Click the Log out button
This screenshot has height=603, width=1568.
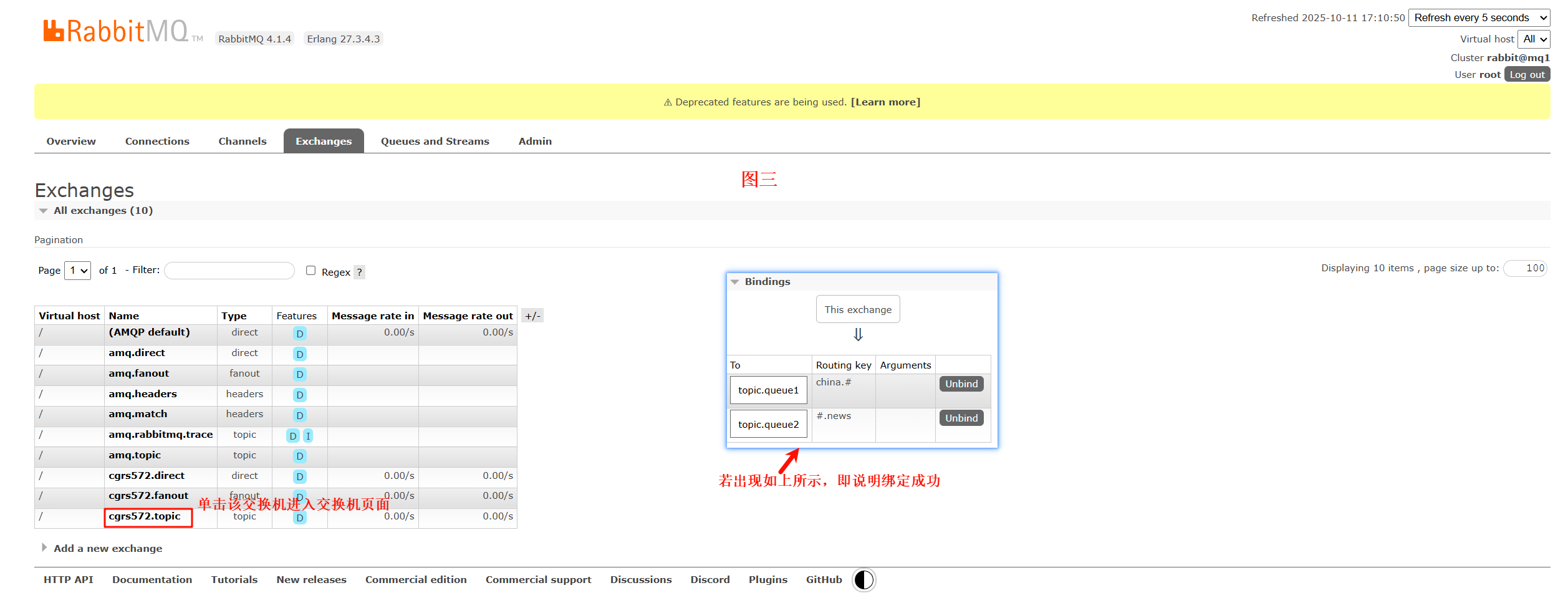click(x=1527, y=75)
